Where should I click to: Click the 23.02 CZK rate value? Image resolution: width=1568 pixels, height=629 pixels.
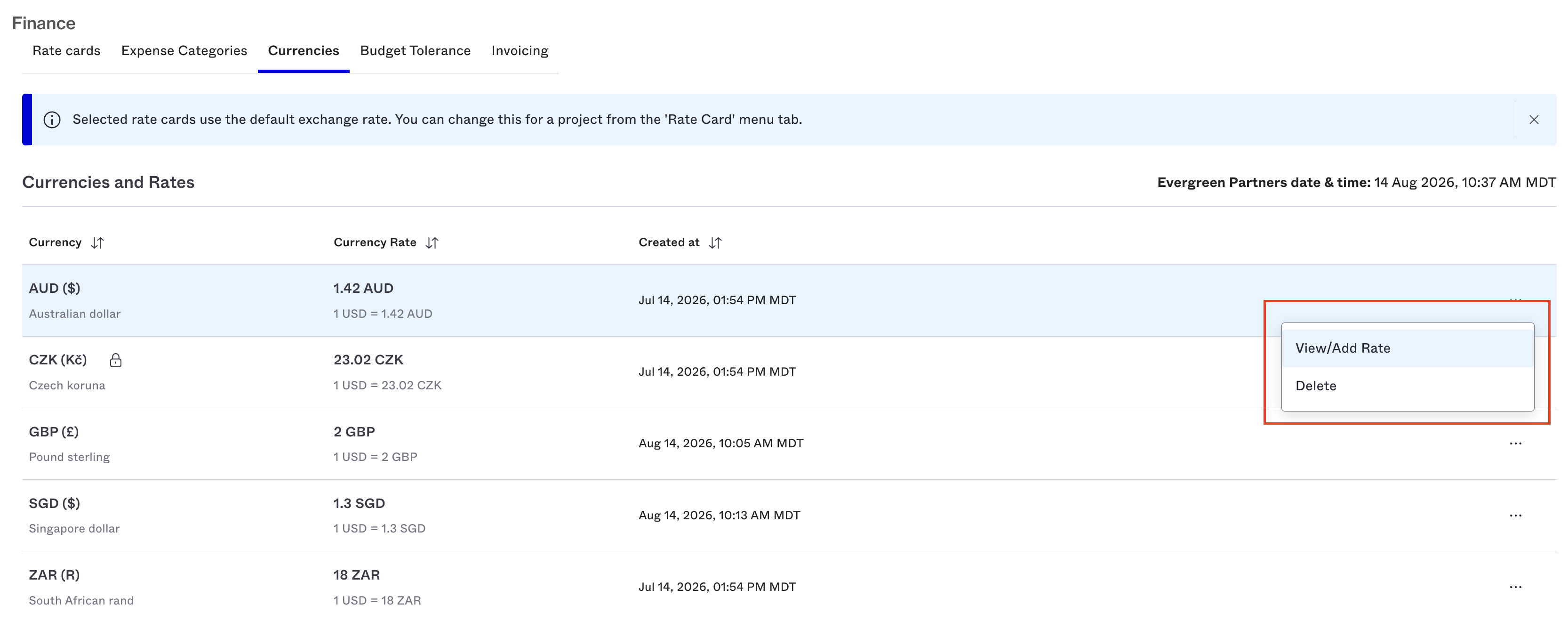pyautogui.click(x=368, y=360)
